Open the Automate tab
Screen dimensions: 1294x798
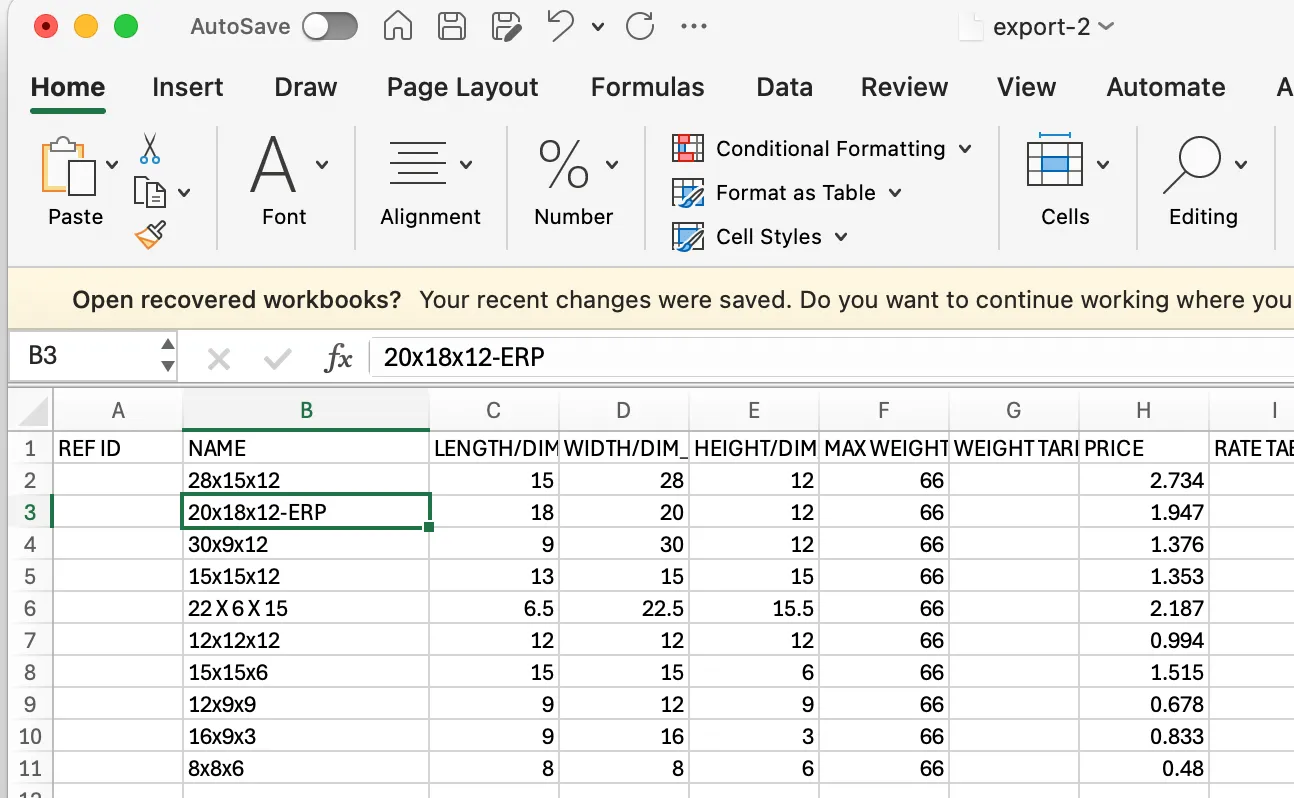click(x=1166, y=87)
